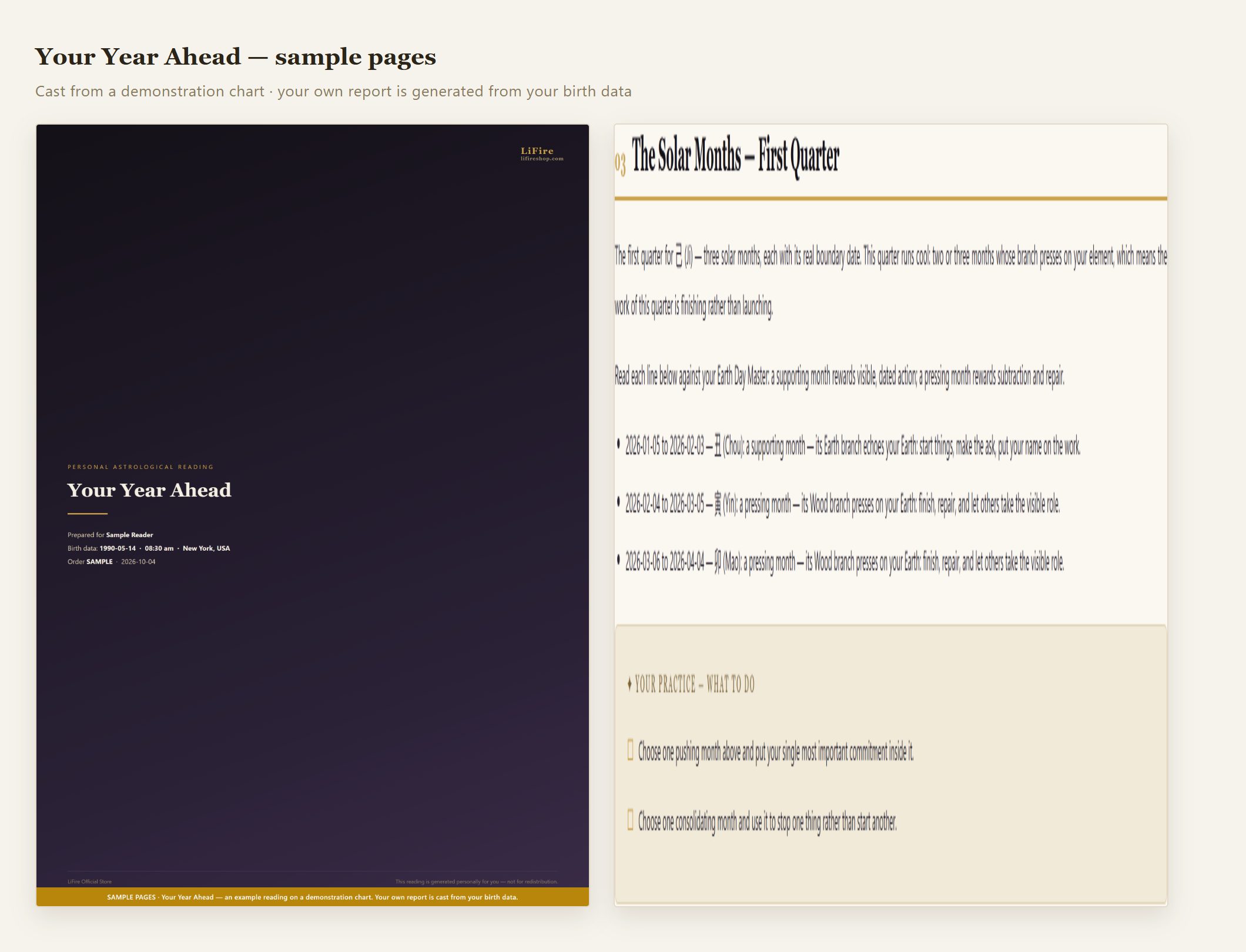Click 'not for redistribution' footer note

pos(477,881)
